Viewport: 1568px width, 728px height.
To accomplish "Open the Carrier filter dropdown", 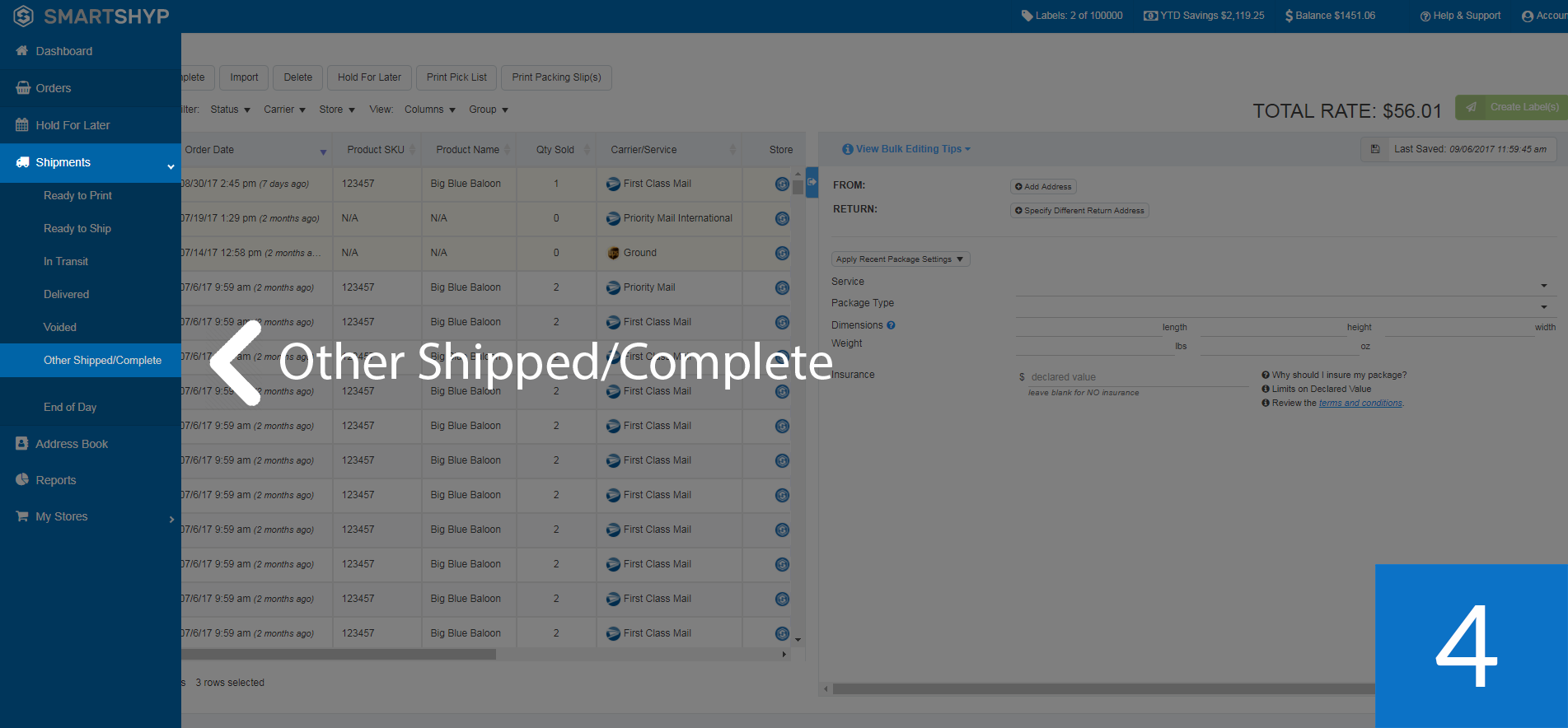I will click(x=284, y=110).
